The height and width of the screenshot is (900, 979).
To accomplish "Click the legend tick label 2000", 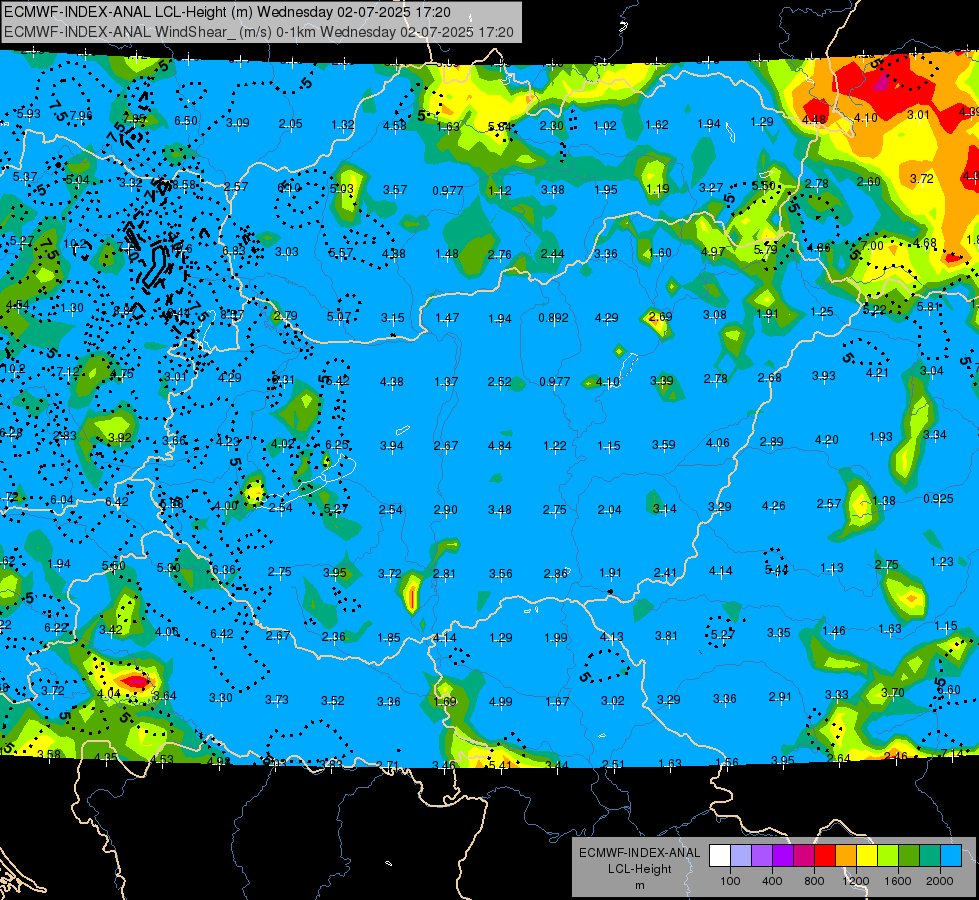I will point(940,881).
